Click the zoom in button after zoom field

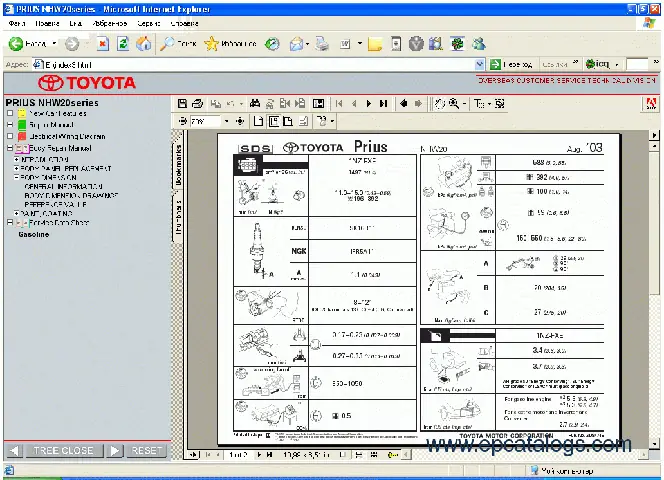click(x=240, y=122)
